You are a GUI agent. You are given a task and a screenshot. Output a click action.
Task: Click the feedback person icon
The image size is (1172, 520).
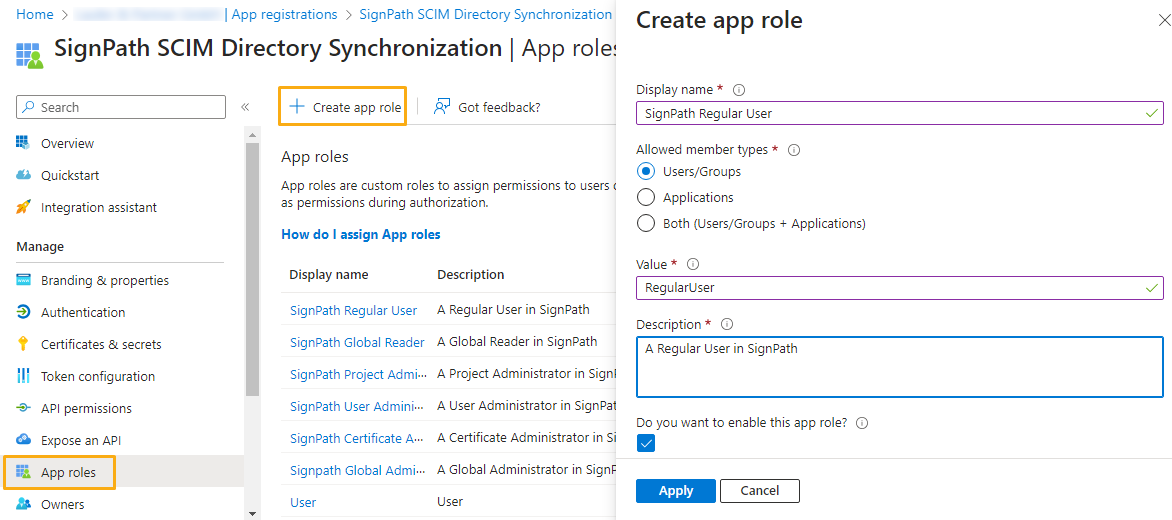pyautogui.click(x=442, y=107)
